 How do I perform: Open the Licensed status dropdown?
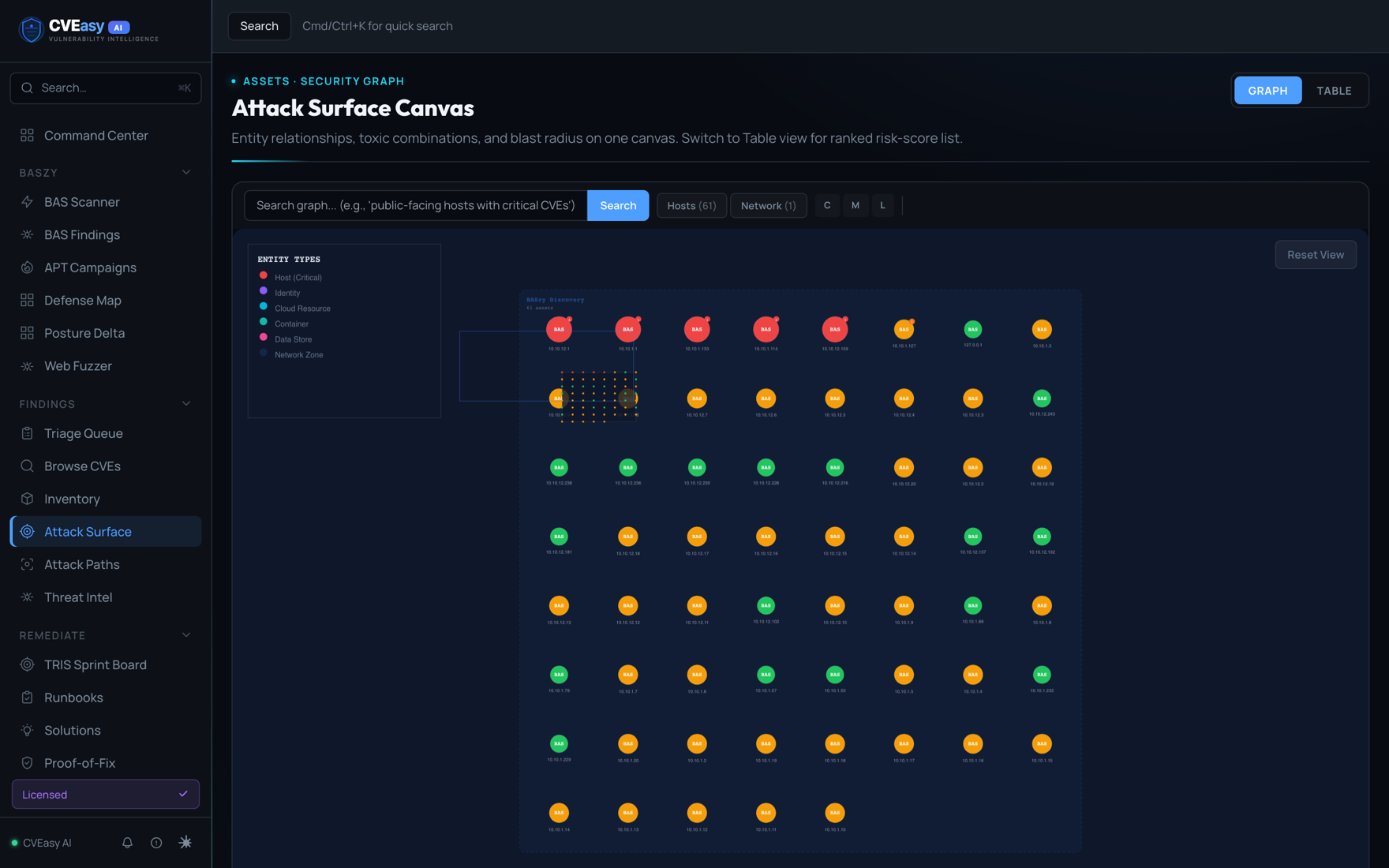106,795
